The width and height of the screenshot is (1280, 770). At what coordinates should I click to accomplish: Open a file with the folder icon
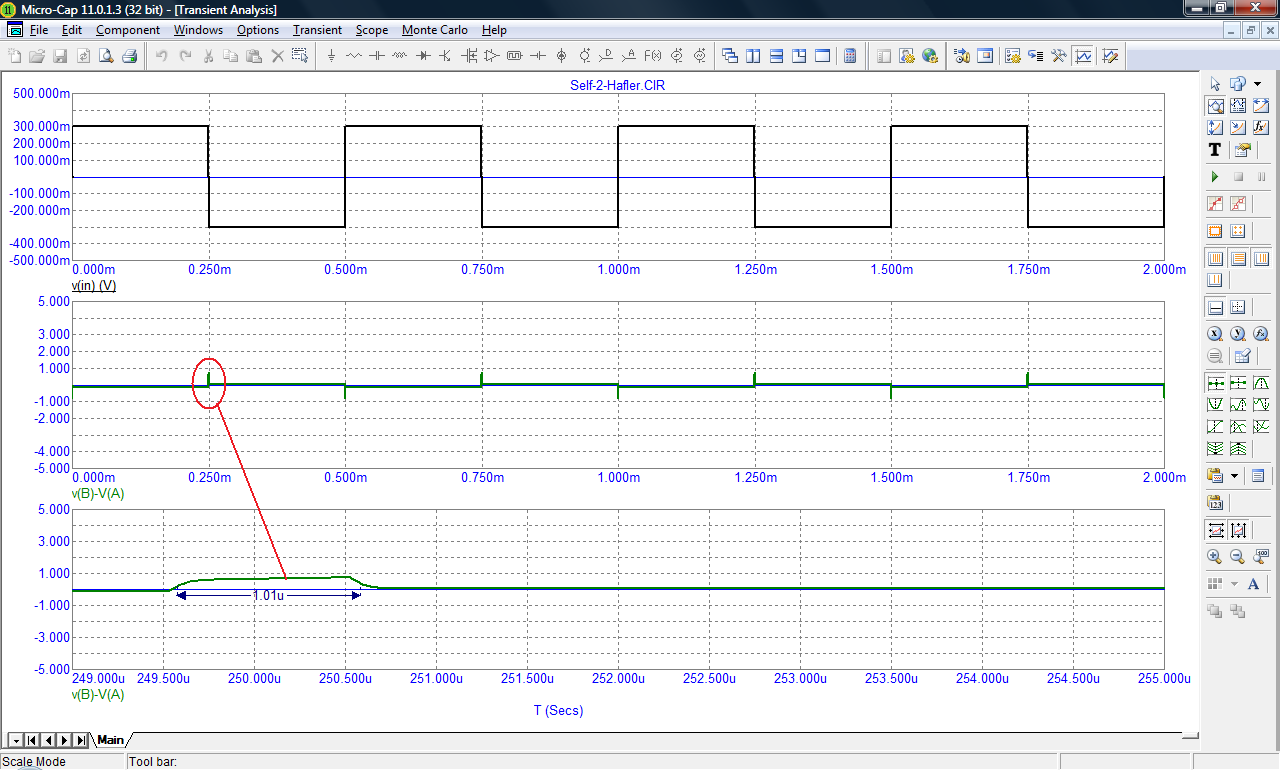(x=37, y=56)
